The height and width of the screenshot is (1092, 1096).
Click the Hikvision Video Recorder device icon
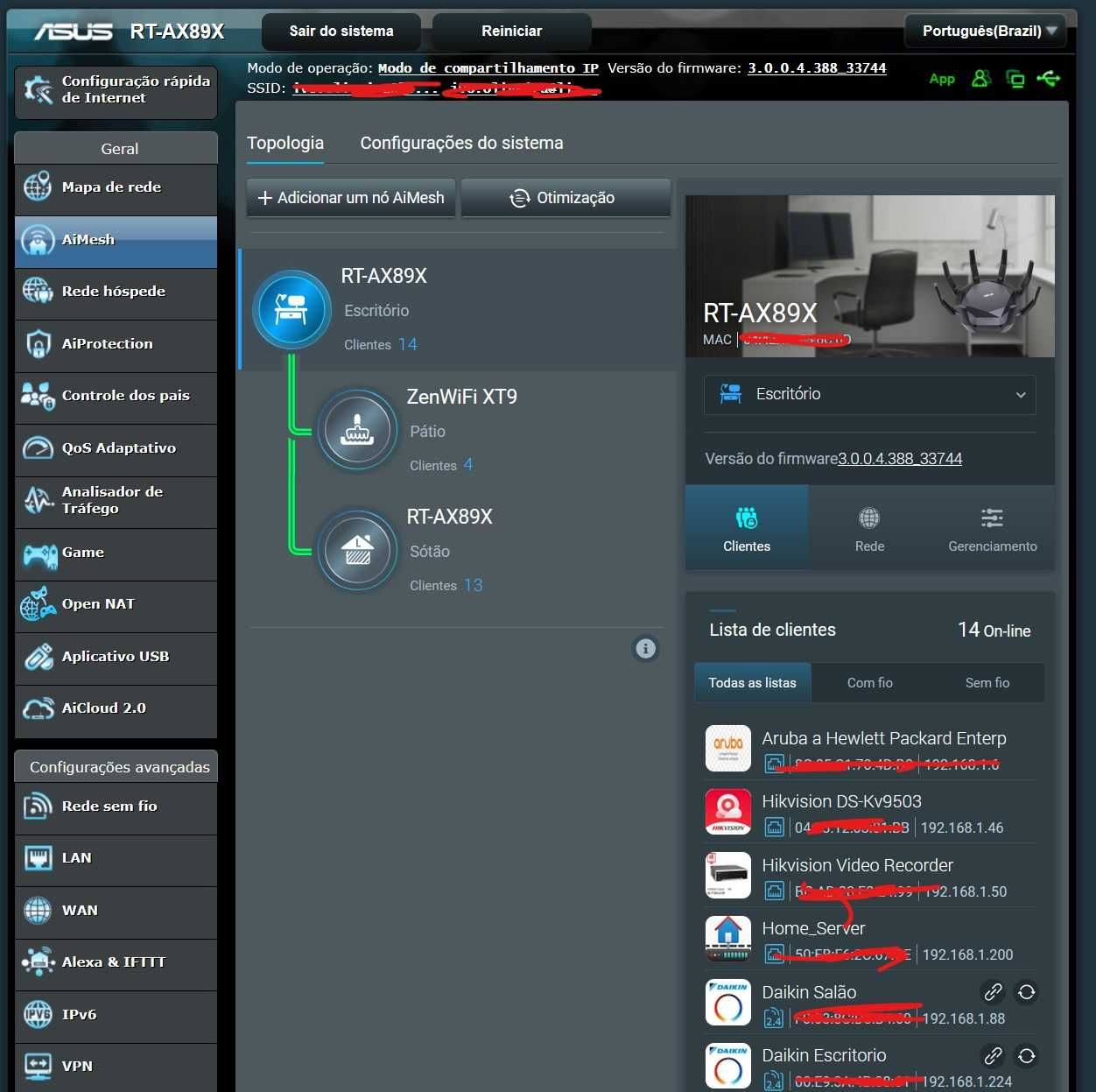(728, 875)
